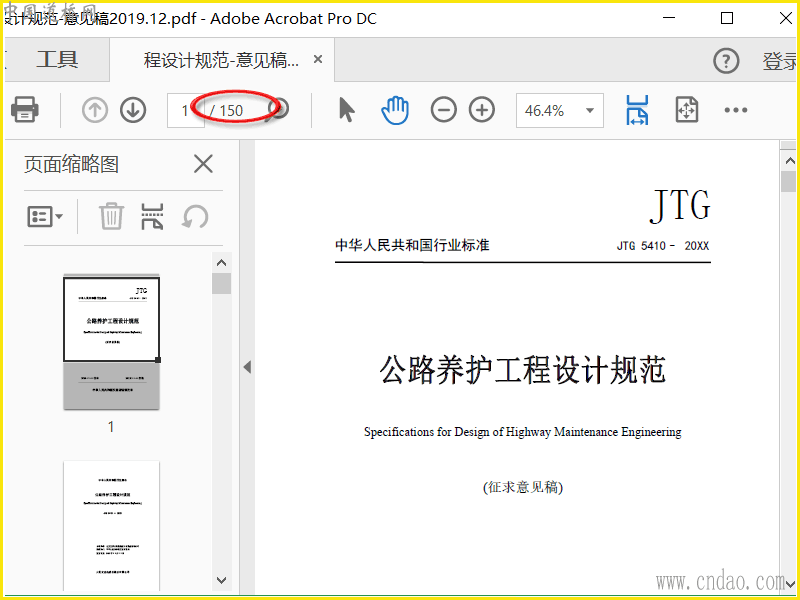
Task: Click the JTG 5410 - 20XX code
Action: (663, 246)
